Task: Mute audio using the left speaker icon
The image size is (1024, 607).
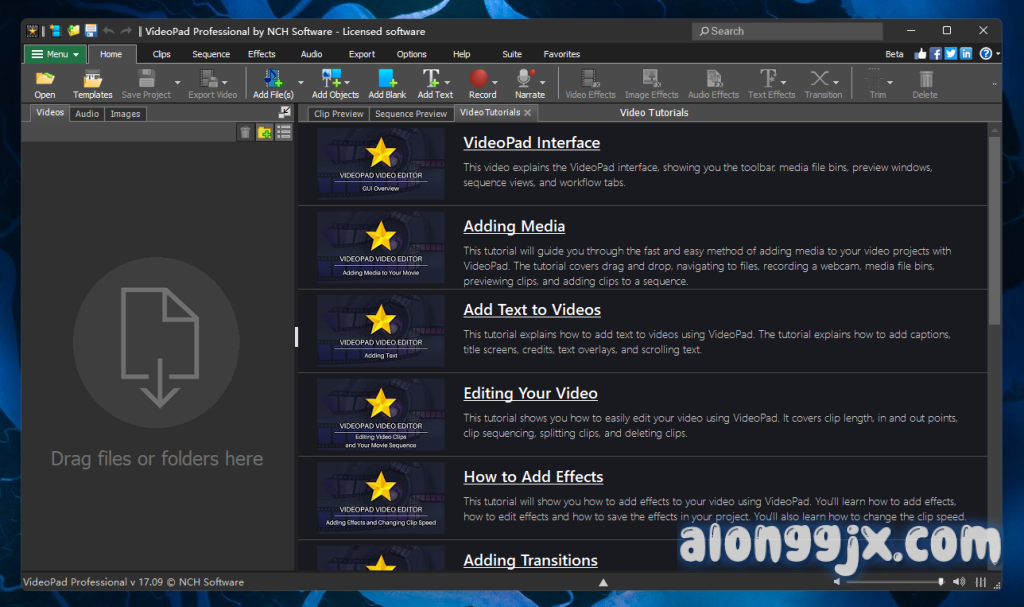Action: 837,582
